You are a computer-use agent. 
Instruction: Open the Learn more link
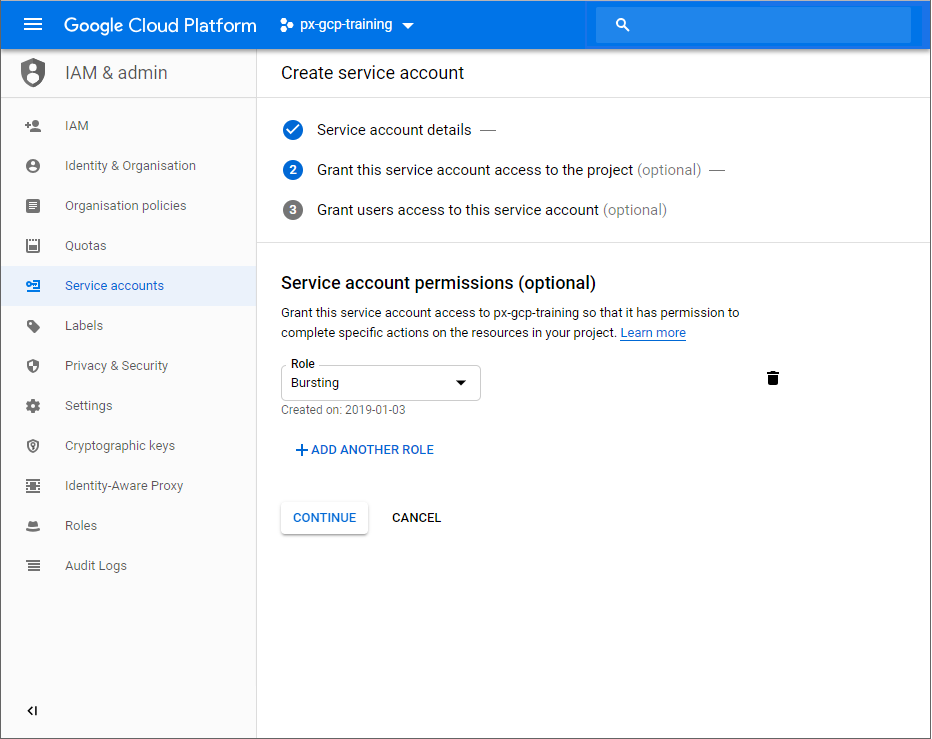(x=652, y=333)
